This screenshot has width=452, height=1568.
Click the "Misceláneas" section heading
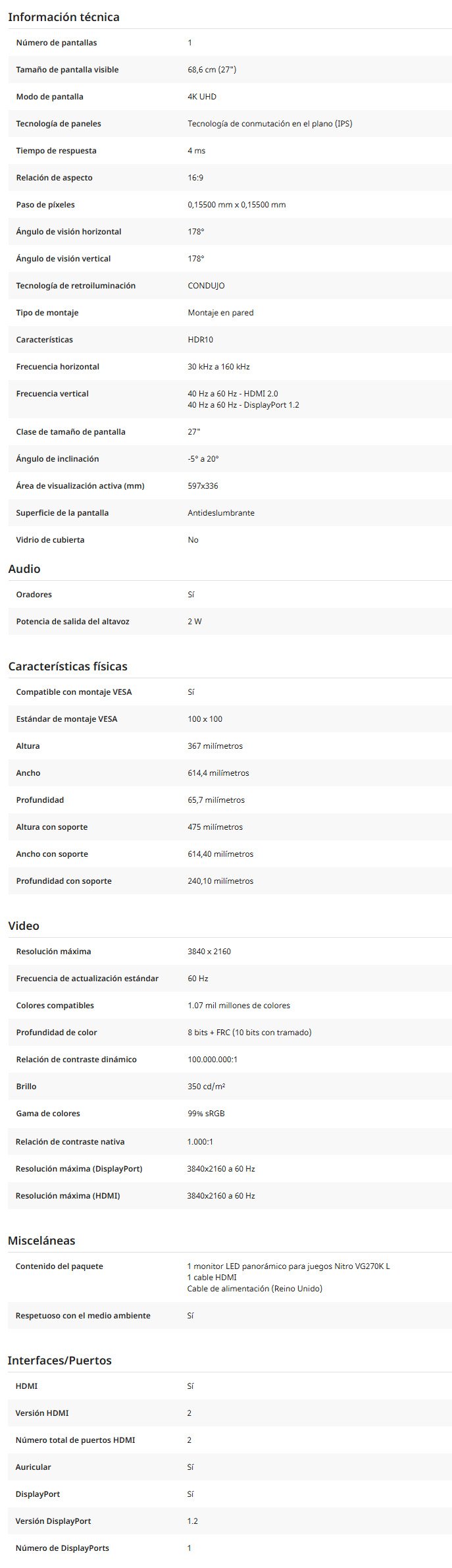pos(41,1241)
